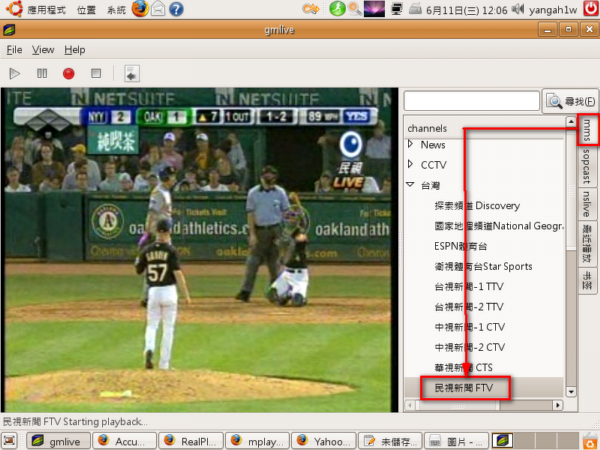This screenshot has height=450, width=600.
Task: Click the toolbar arrow icon after the separator
Action: pyautogui.click(x=132, y=73)
